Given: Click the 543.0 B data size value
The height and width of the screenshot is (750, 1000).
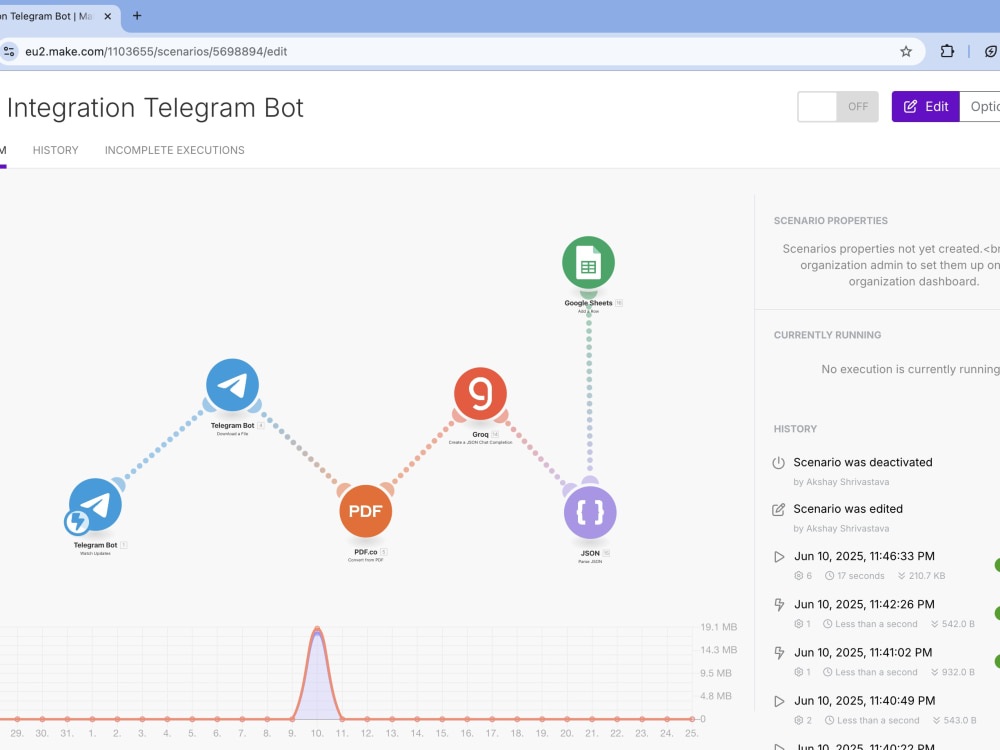Looking at the screenshot, I should pyautogui.click(x=960, y=721).
